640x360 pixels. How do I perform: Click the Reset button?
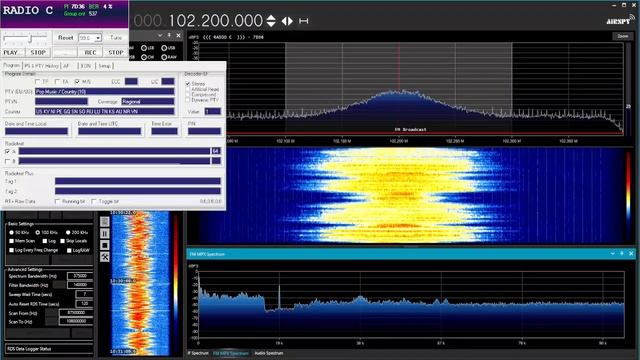(x=65, y=38)
